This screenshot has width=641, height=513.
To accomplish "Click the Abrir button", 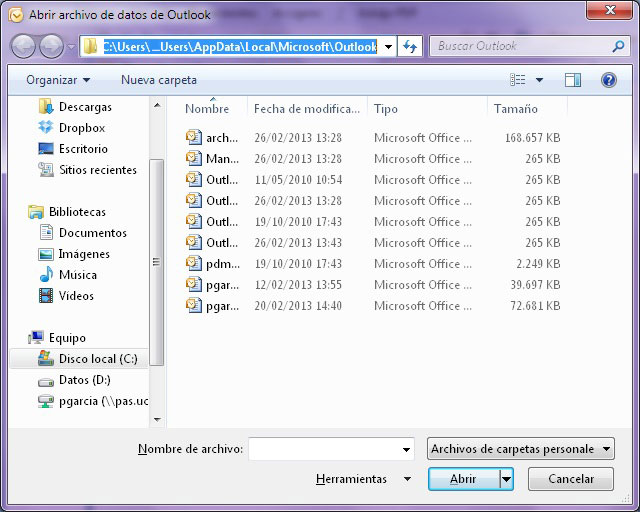I will click(464, 479).
